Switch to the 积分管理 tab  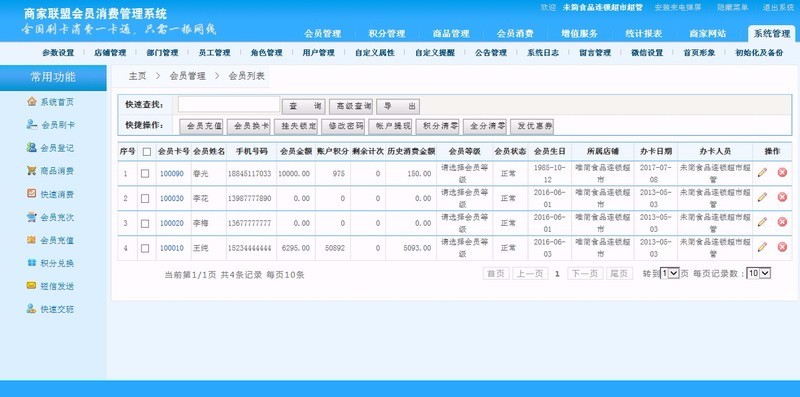[387, 34]
